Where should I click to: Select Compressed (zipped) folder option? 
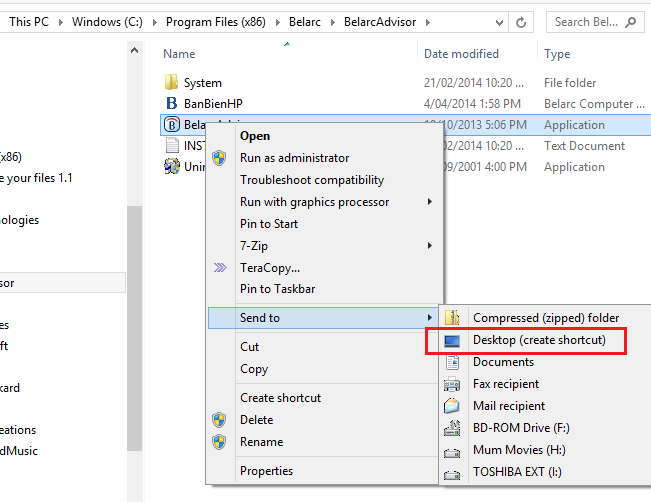[x=546, y=318]
